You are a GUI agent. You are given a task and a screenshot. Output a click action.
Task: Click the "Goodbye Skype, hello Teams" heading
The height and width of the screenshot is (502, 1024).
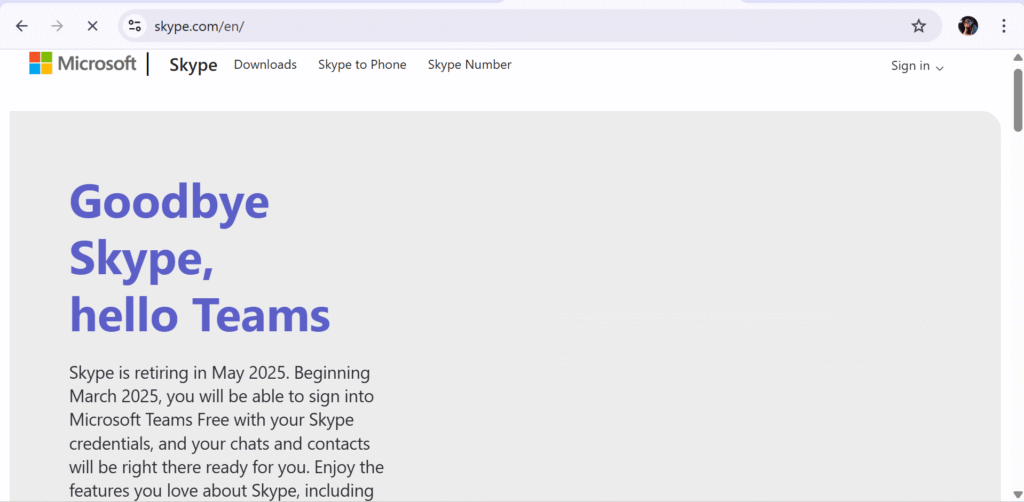click(x=200, y=258)
